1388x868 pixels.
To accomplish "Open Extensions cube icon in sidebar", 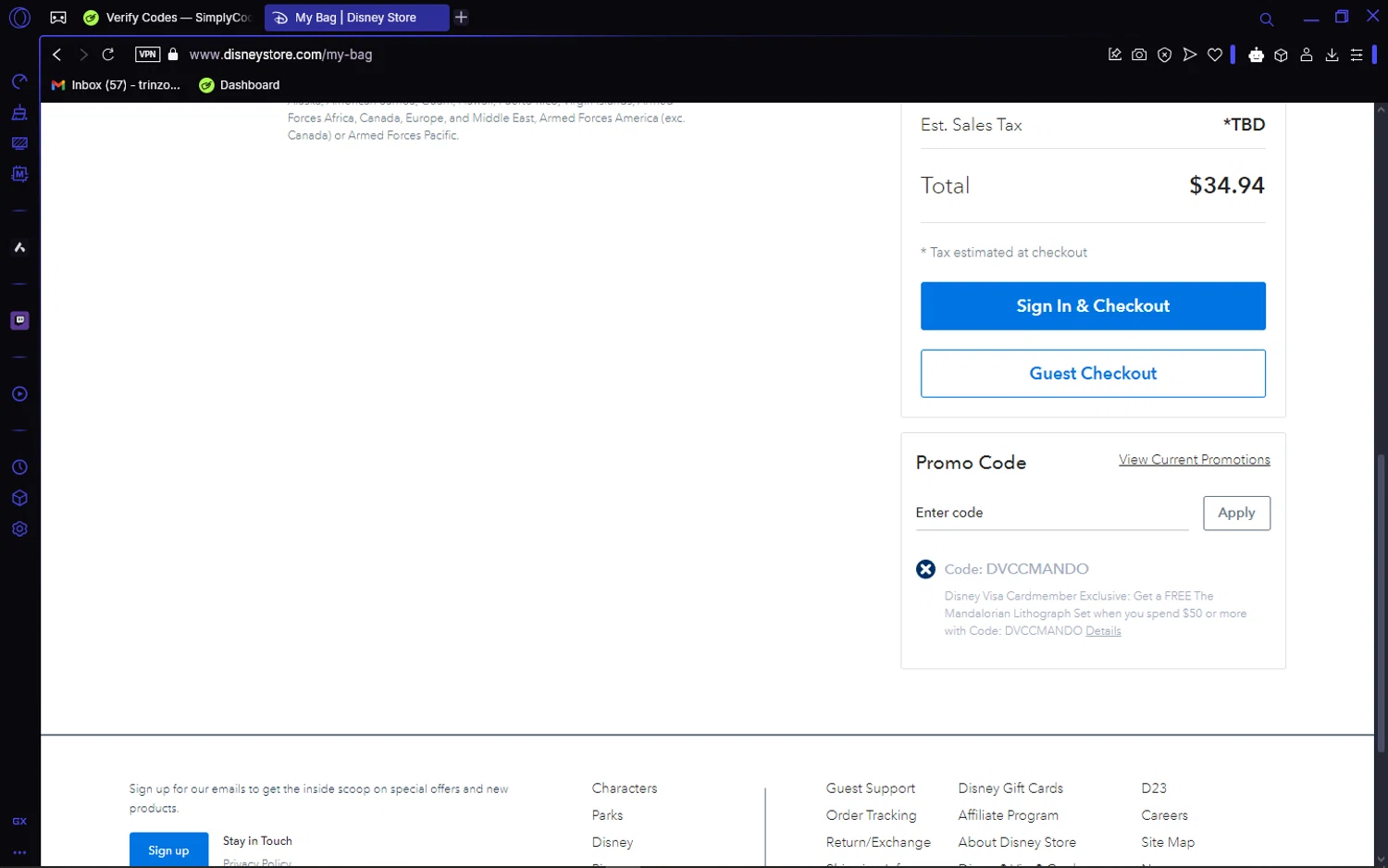I will click(19, 498).
